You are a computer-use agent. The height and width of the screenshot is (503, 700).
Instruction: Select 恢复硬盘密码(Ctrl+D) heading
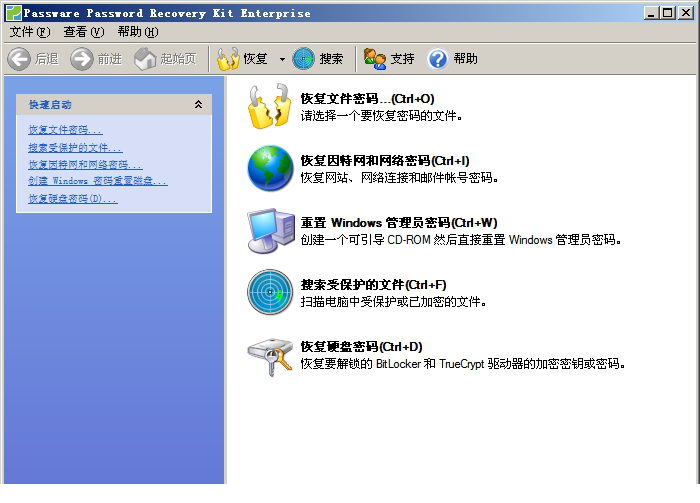pos(361,346)
